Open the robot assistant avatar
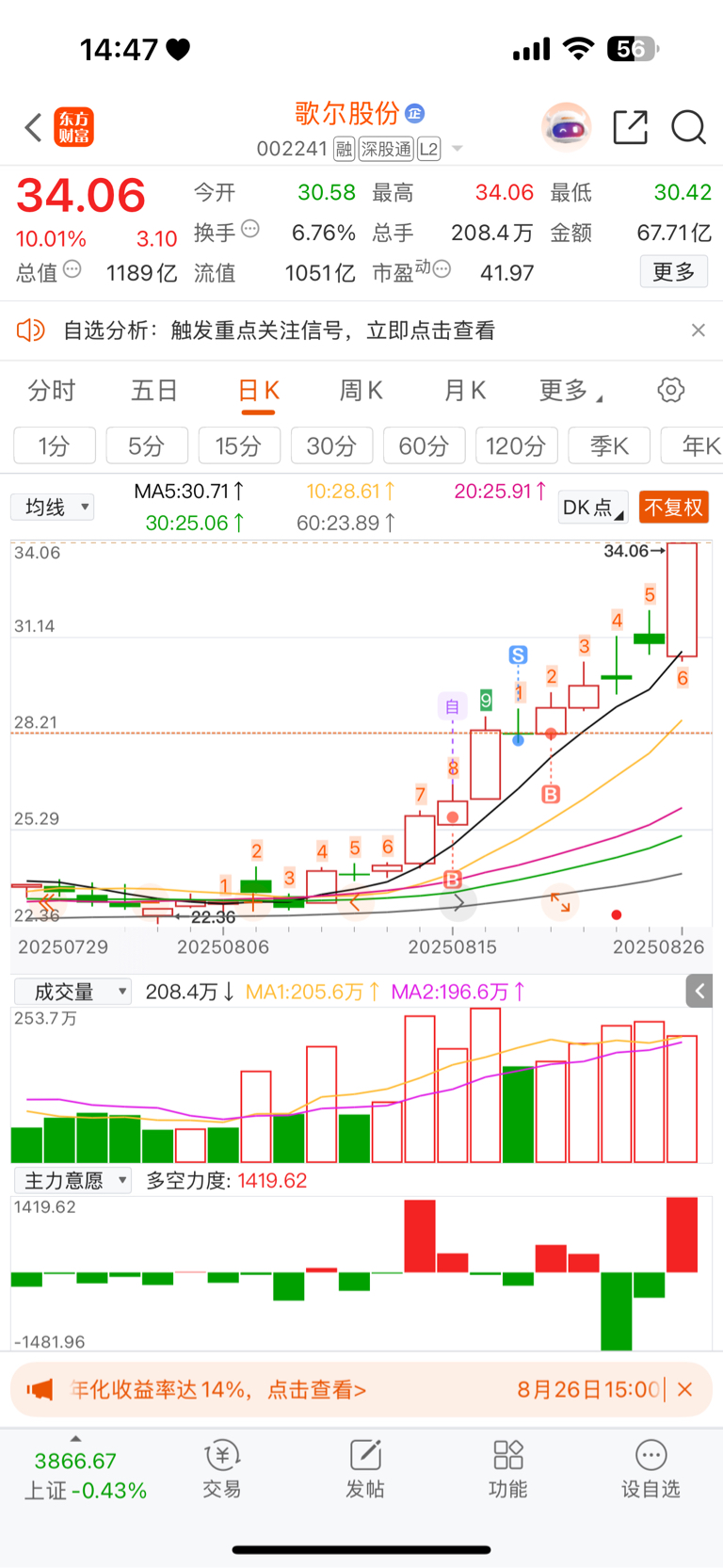Screen dimensions: 723x1568 pos(566,127)
